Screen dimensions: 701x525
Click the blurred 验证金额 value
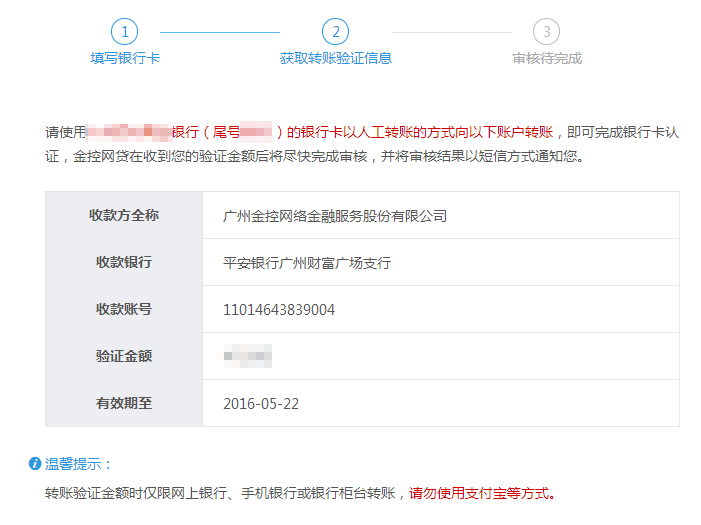[248, 356]
